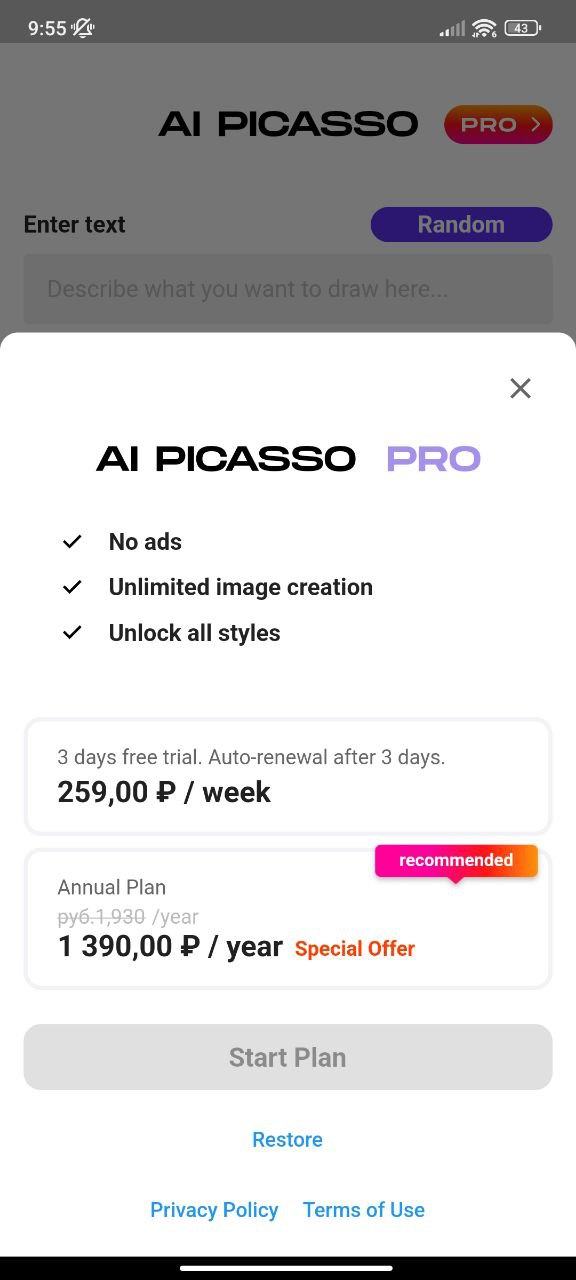The image size is (576, 1280).
Task: Tap the checkmark beside No ads
Action: pyautogui.click(x=72, y=541)
